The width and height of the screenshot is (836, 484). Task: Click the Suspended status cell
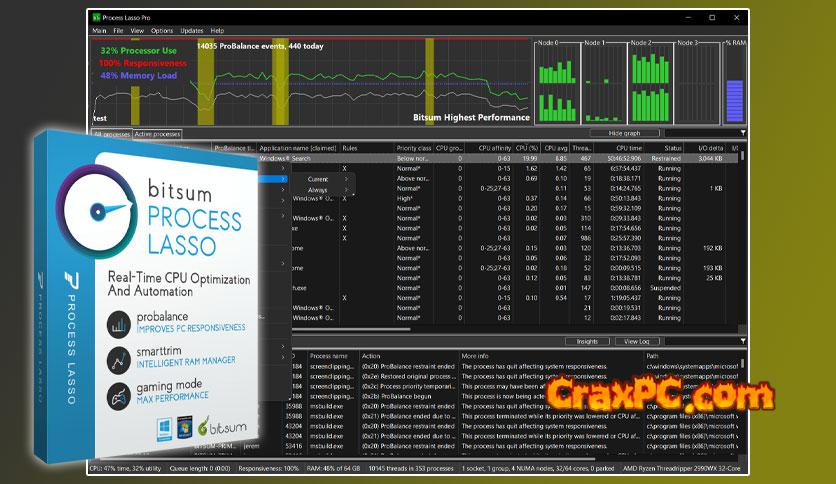click(665, 288)
